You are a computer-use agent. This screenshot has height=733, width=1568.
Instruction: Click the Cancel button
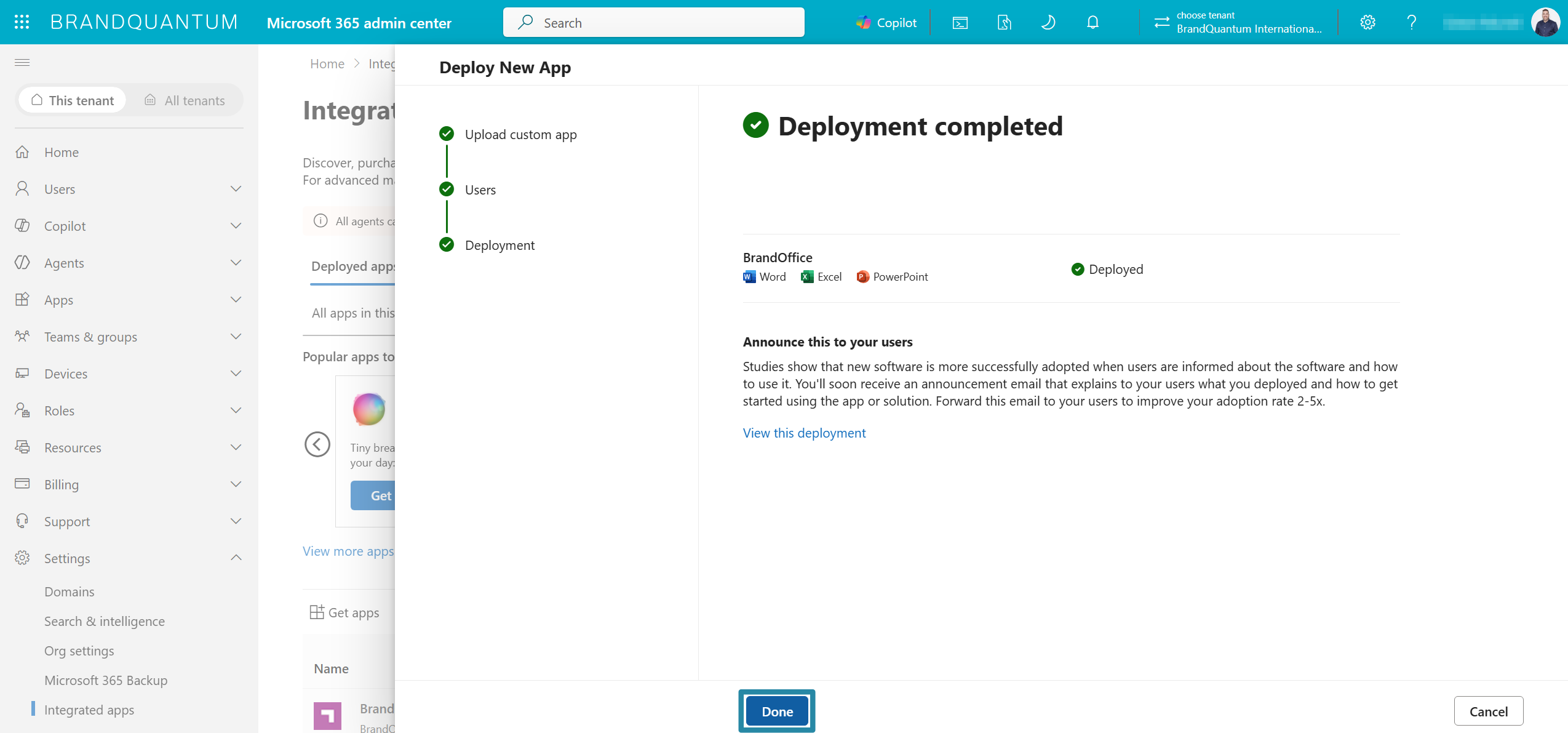[1488, 711]
